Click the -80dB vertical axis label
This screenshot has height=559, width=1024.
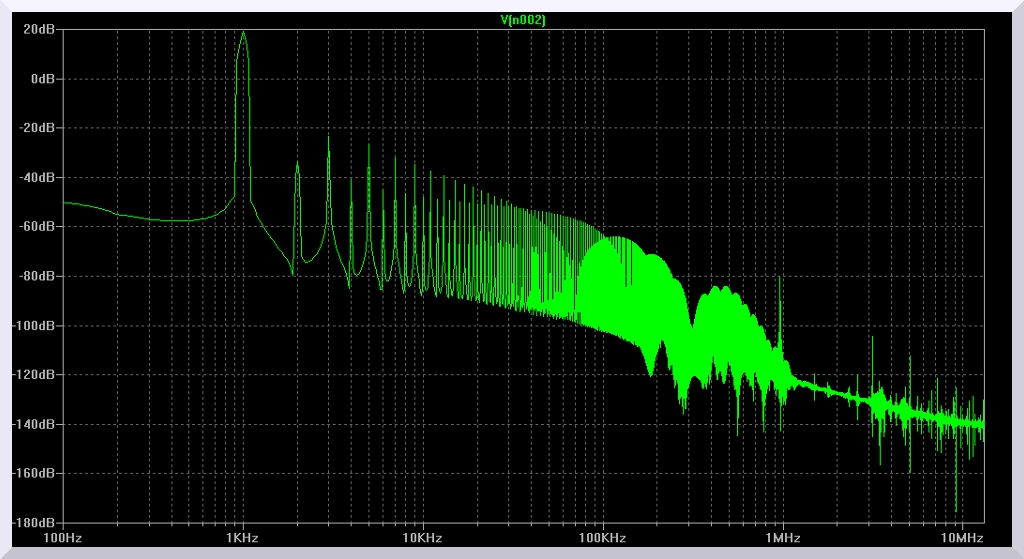click(37, 276)
